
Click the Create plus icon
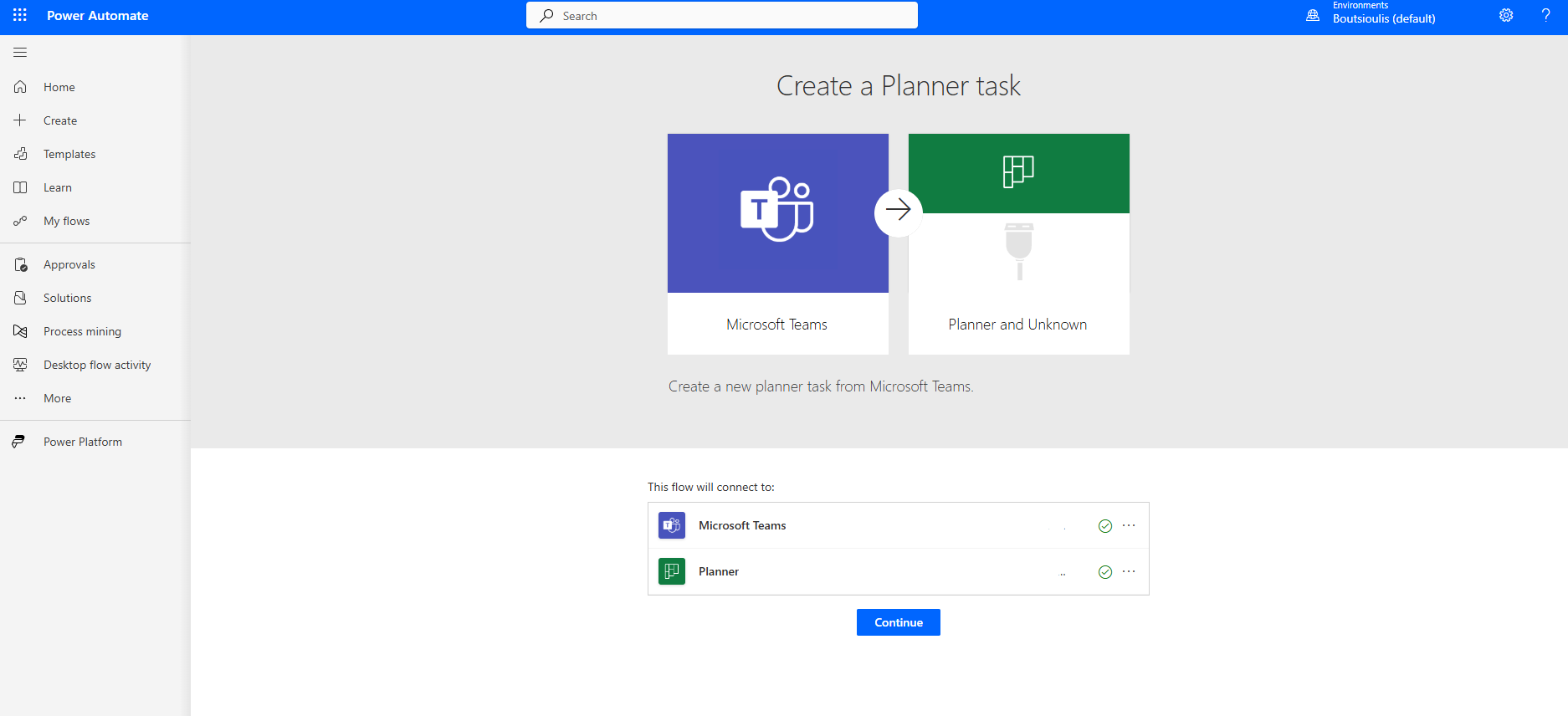click(20, 120)
